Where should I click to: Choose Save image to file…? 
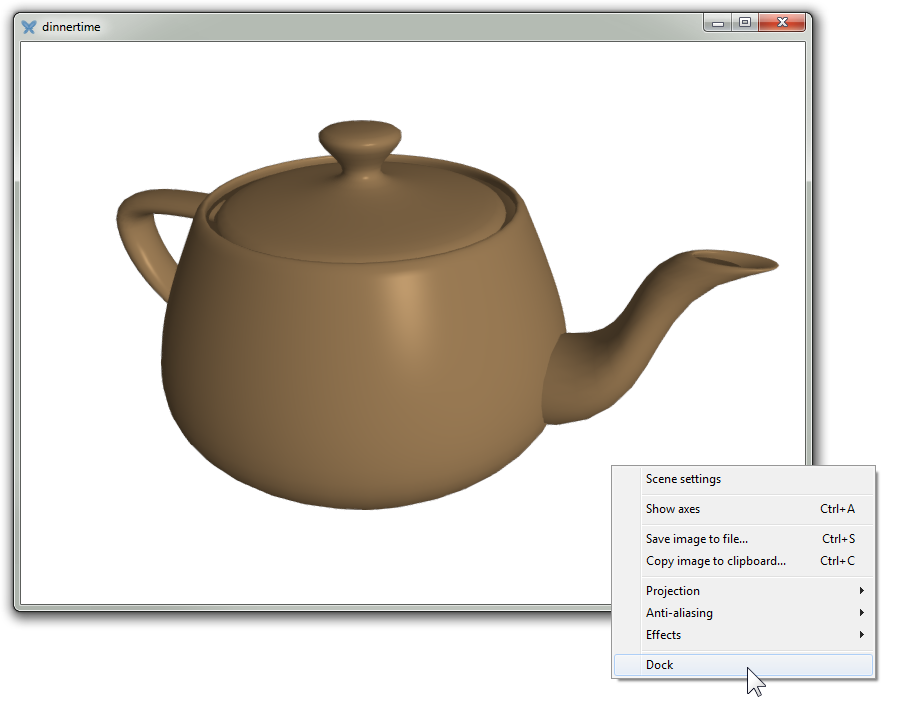tap(696, 539)
